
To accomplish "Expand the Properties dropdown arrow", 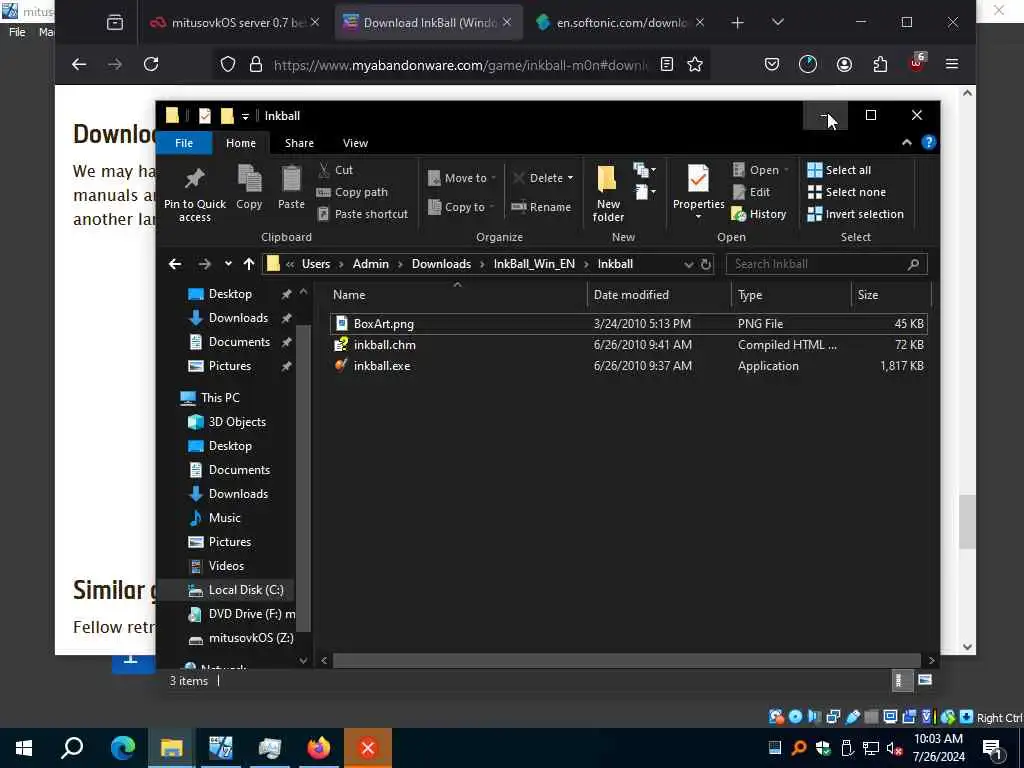I will (698, 217).
